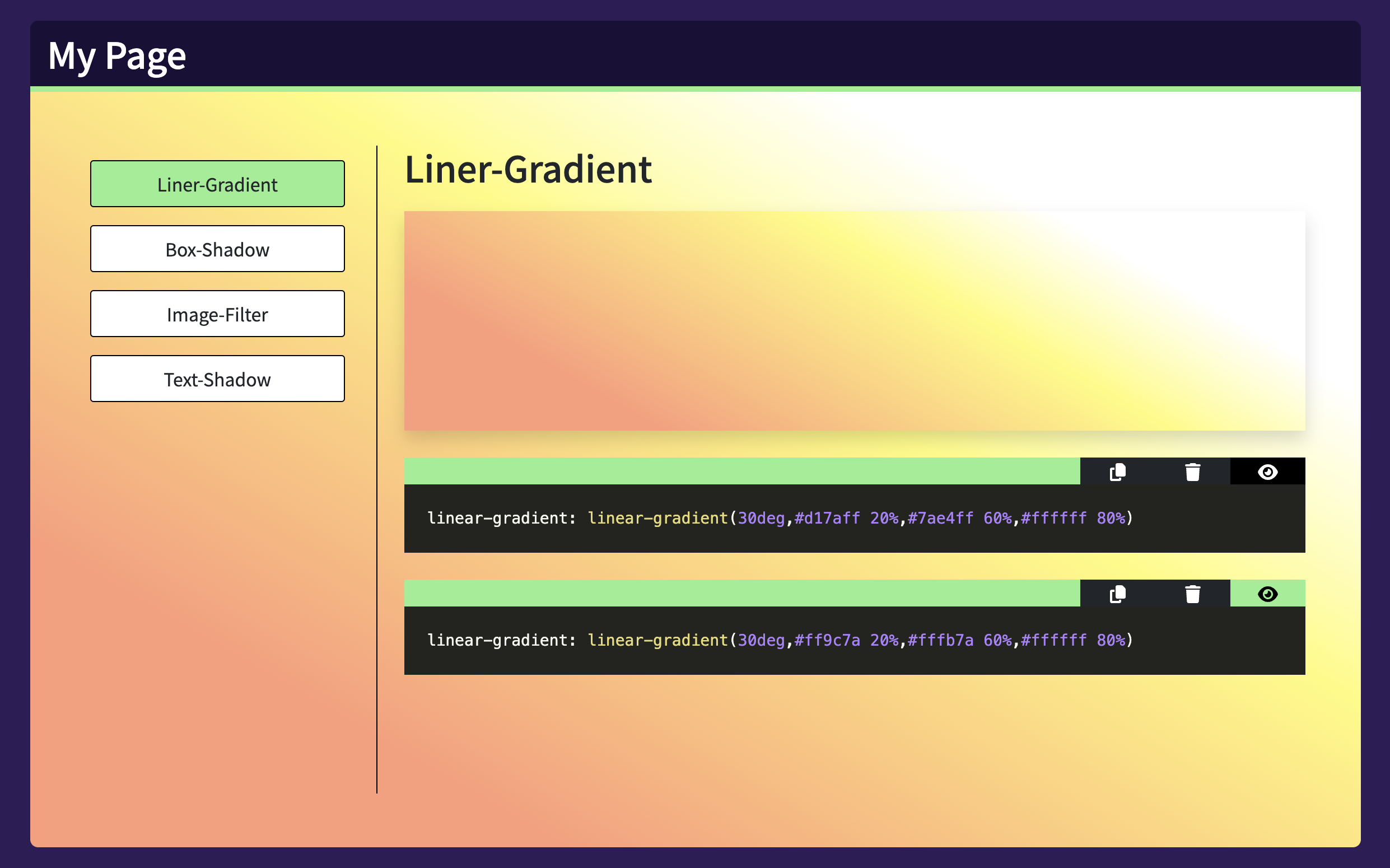
Task: Click the #7ae4ff 60% color value
Action: point(959,518)
